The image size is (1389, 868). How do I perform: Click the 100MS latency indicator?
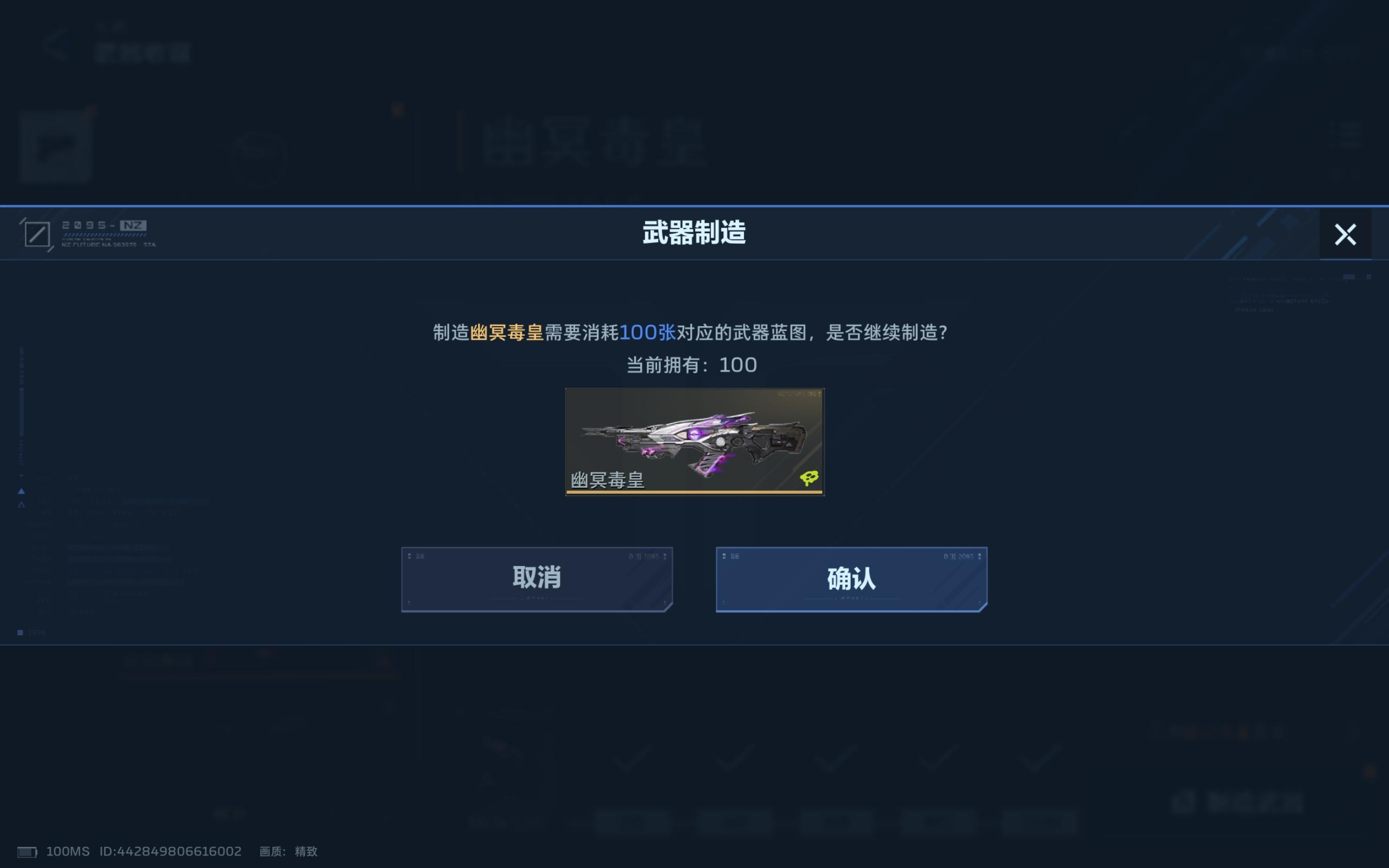[x=68, y=851]
